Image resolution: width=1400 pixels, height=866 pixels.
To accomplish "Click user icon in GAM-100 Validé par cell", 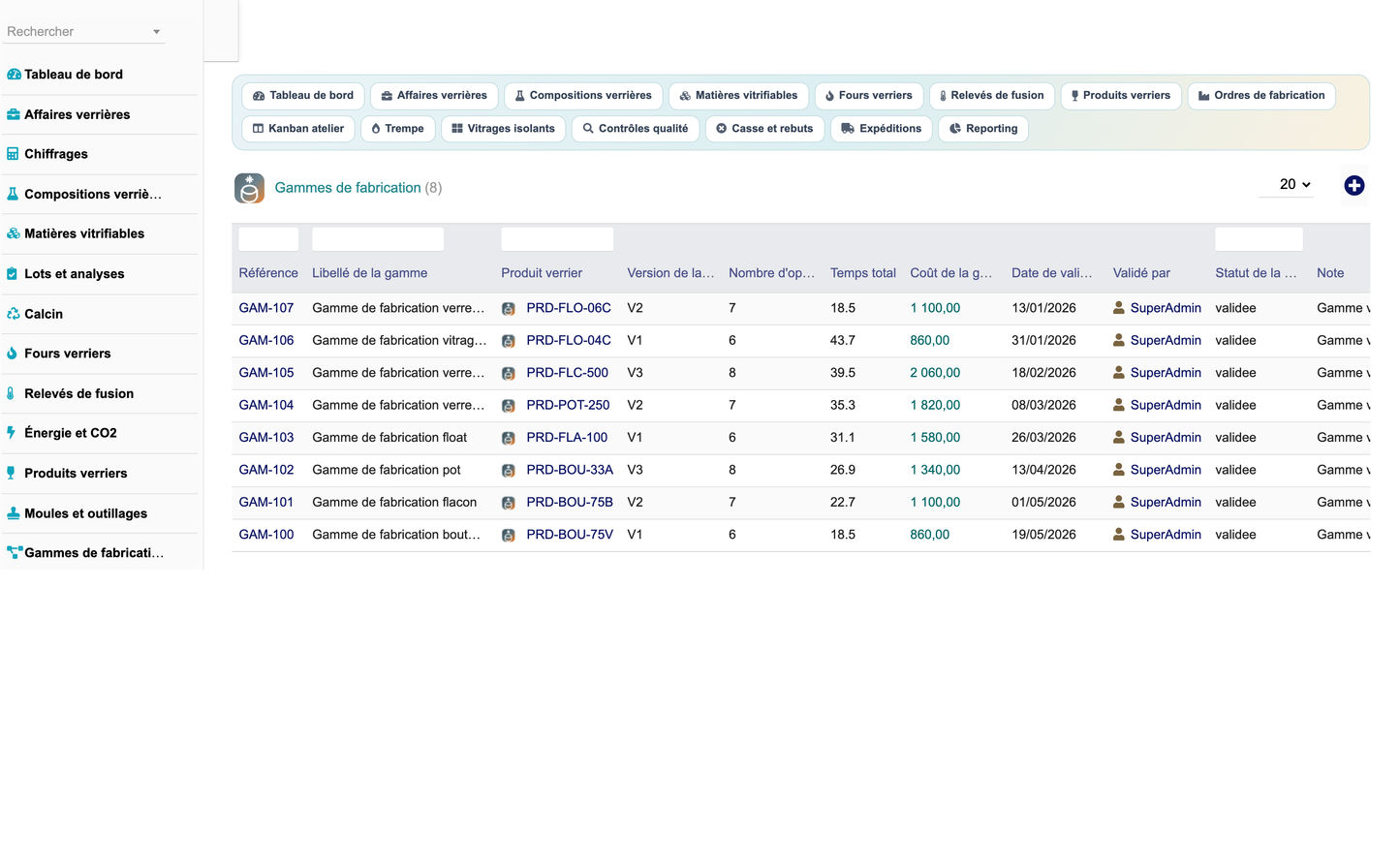I will click(1119, 535).
